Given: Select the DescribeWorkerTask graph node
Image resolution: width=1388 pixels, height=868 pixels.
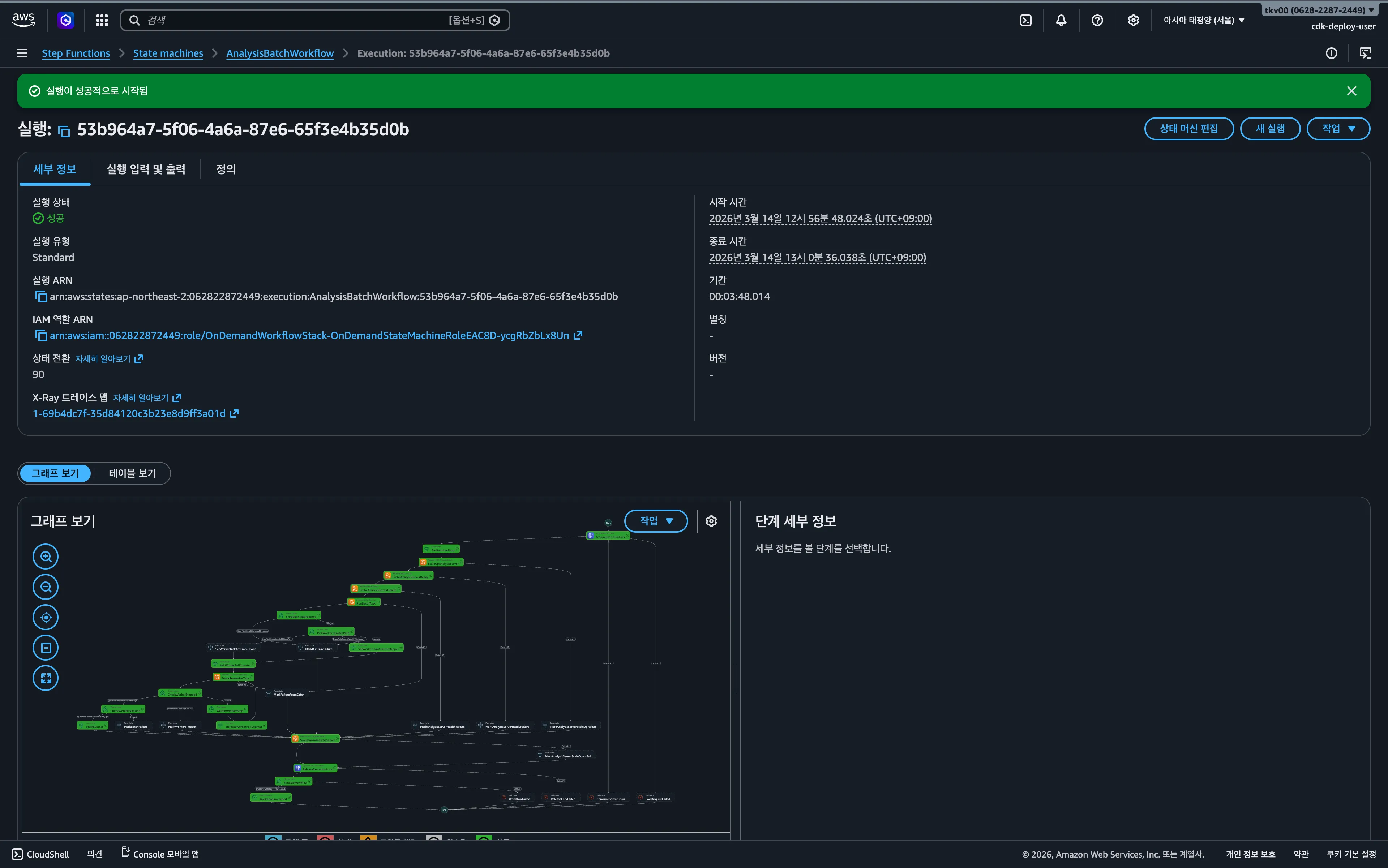Looking at the screenshot, I should point(233,678).
